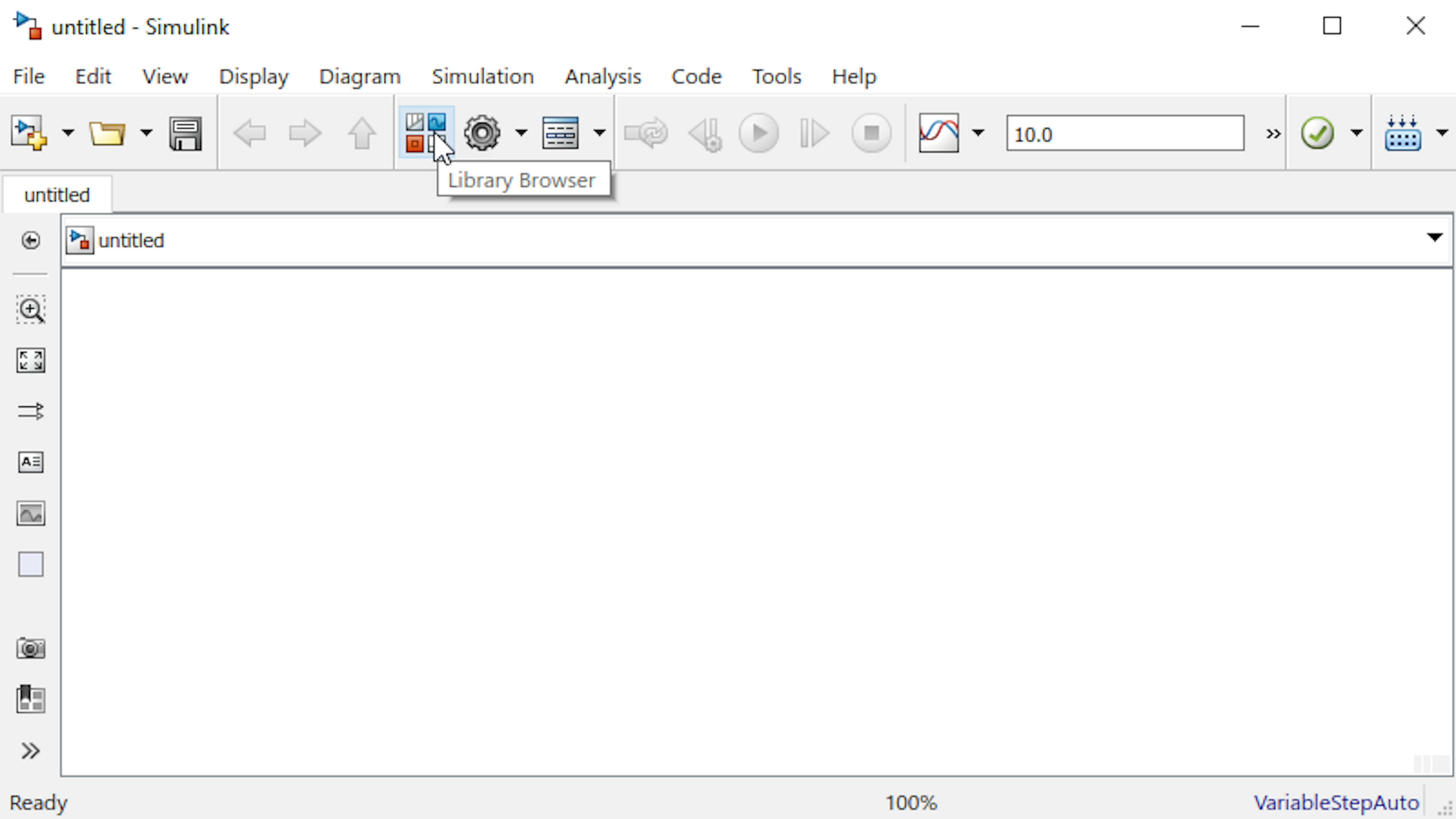1456x819 pixels.
Task: Expand the breadcrumb path dropdown arrow
Action: pyautogui.click(x=1434, y=237)
